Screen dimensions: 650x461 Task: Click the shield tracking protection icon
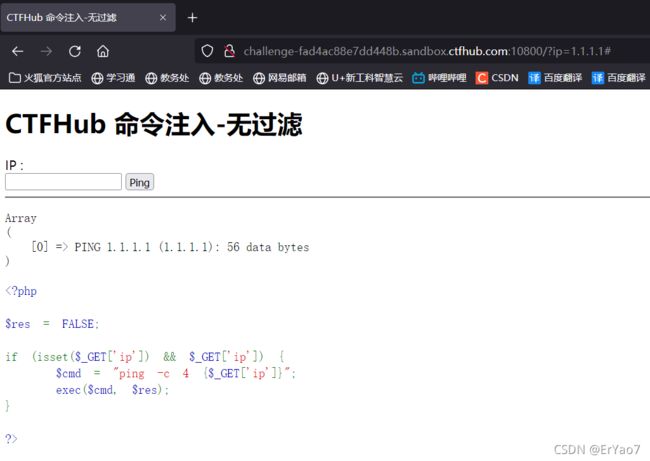tap(207, 51)
